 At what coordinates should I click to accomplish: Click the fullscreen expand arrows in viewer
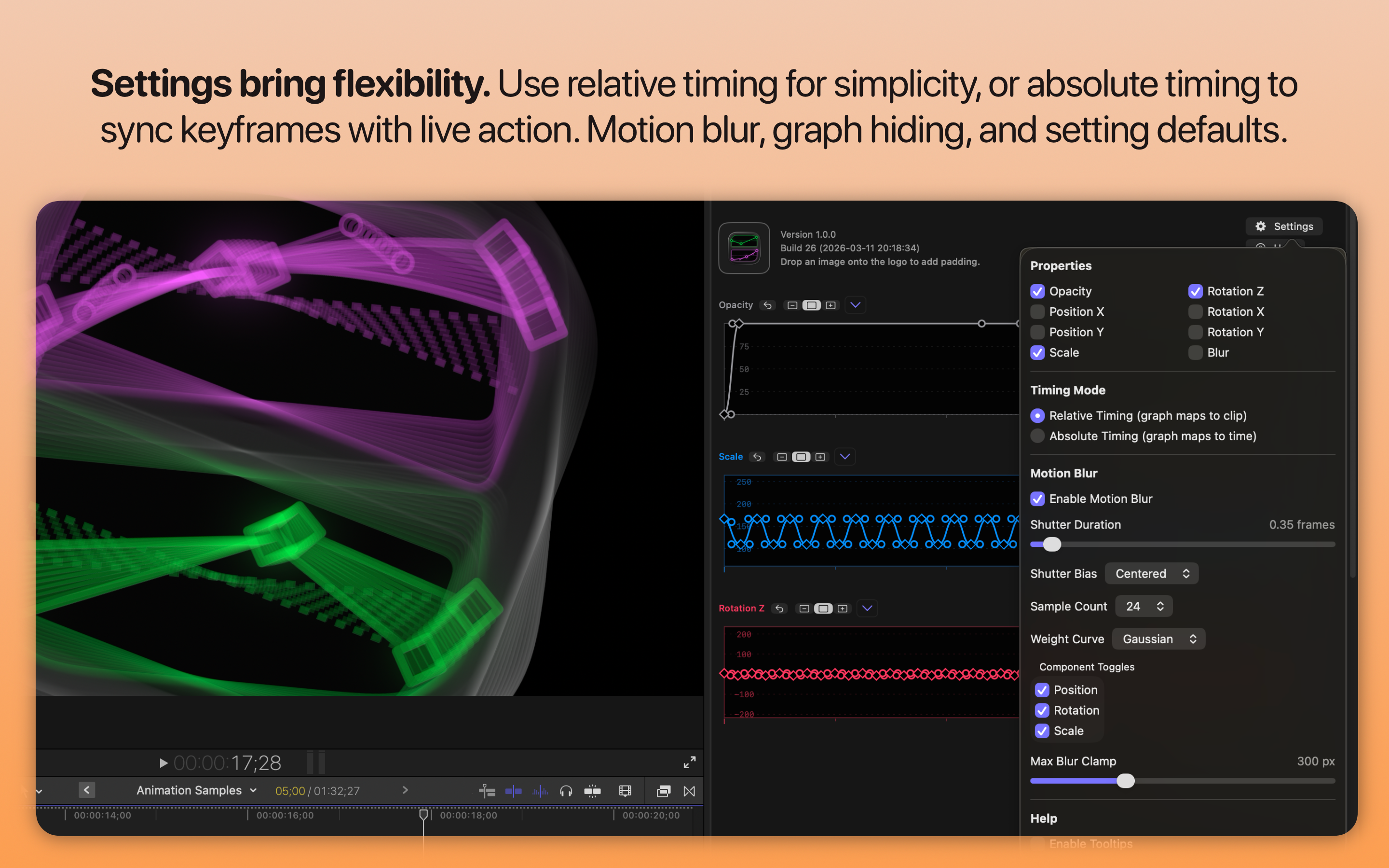click(689, 762)
